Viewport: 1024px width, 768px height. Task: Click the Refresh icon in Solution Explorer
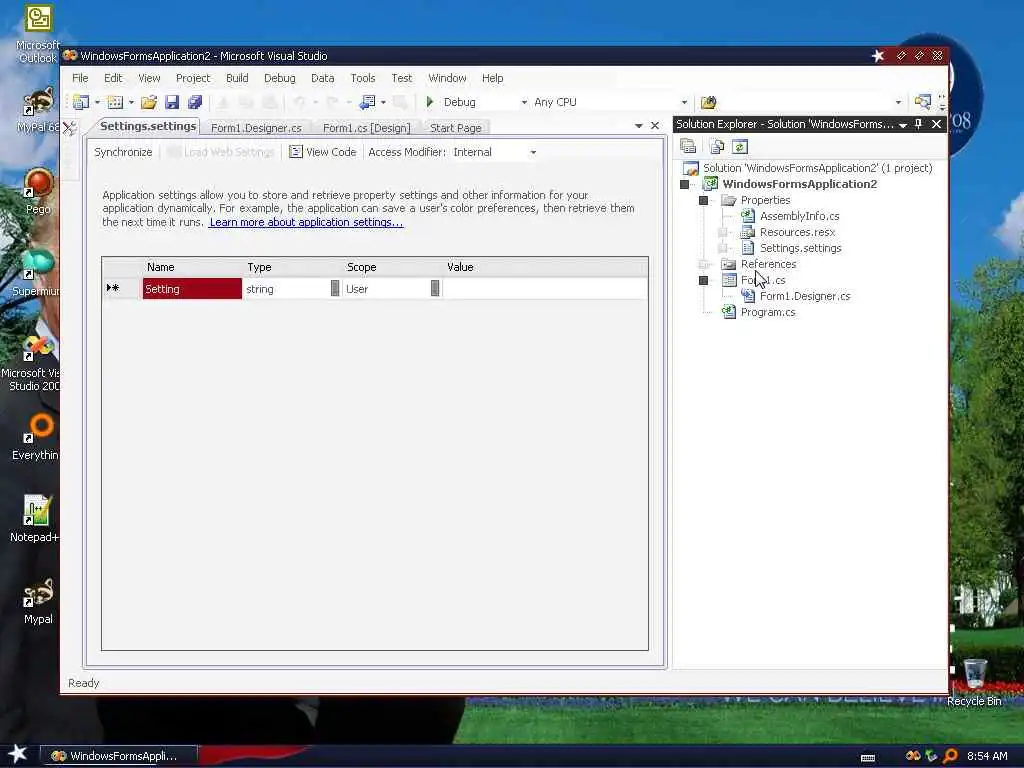pos(740,146)
